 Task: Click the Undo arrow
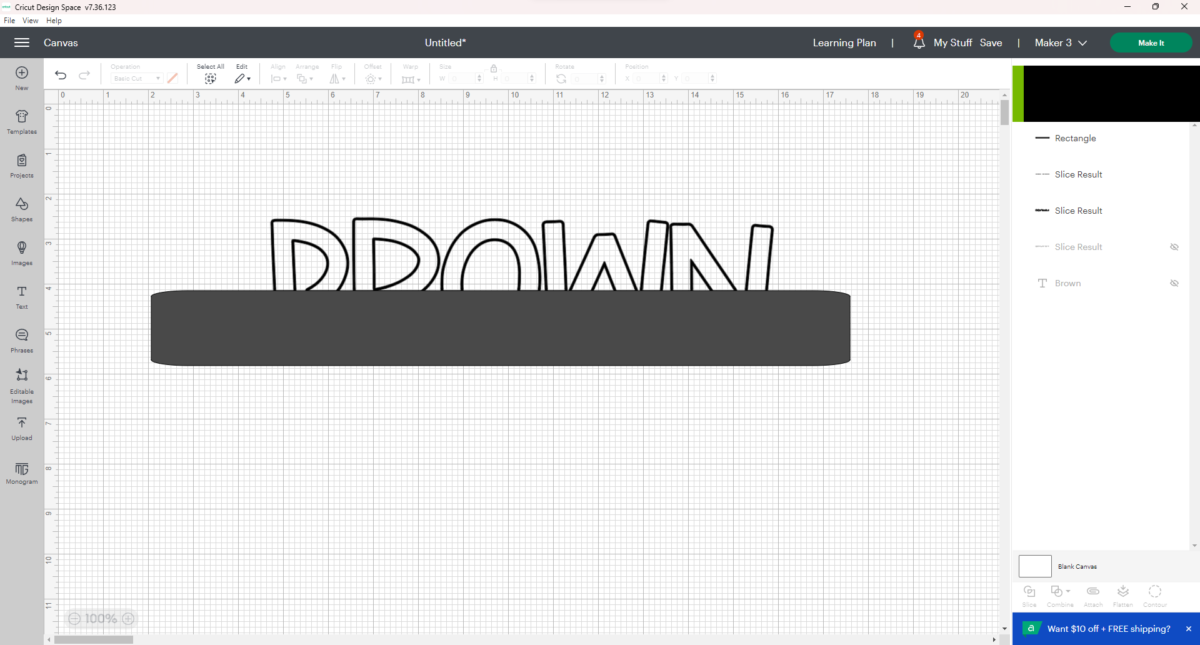(60, 74)
